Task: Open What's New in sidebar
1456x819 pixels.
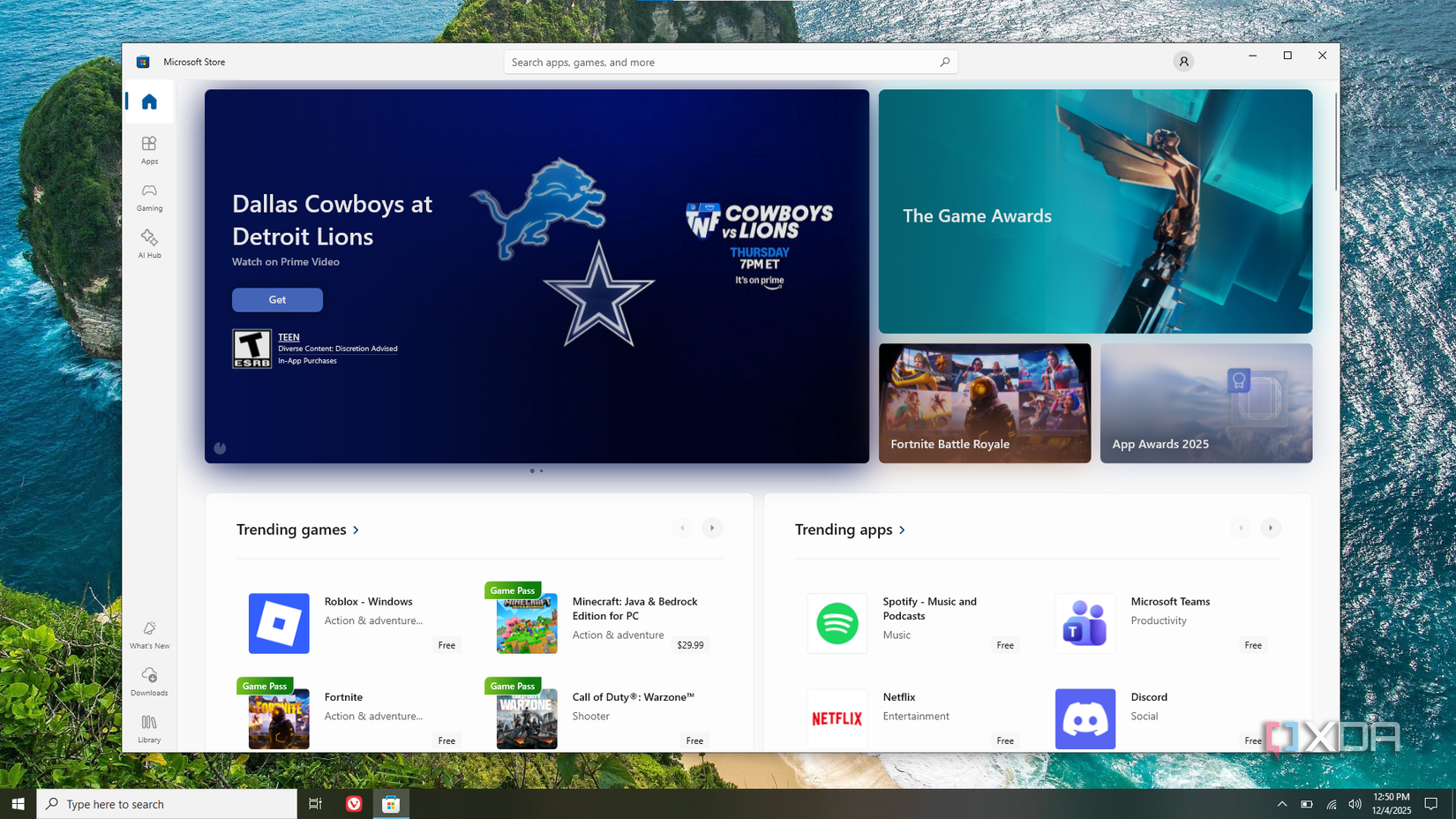Action: point(149,635)
